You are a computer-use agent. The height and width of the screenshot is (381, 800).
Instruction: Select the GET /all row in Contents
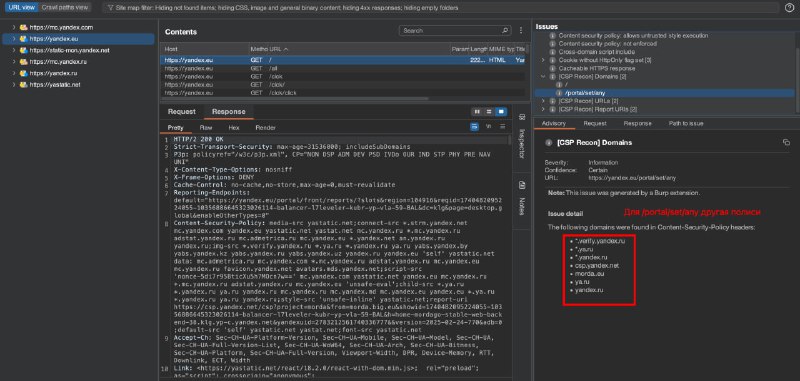tap(343, 68)
